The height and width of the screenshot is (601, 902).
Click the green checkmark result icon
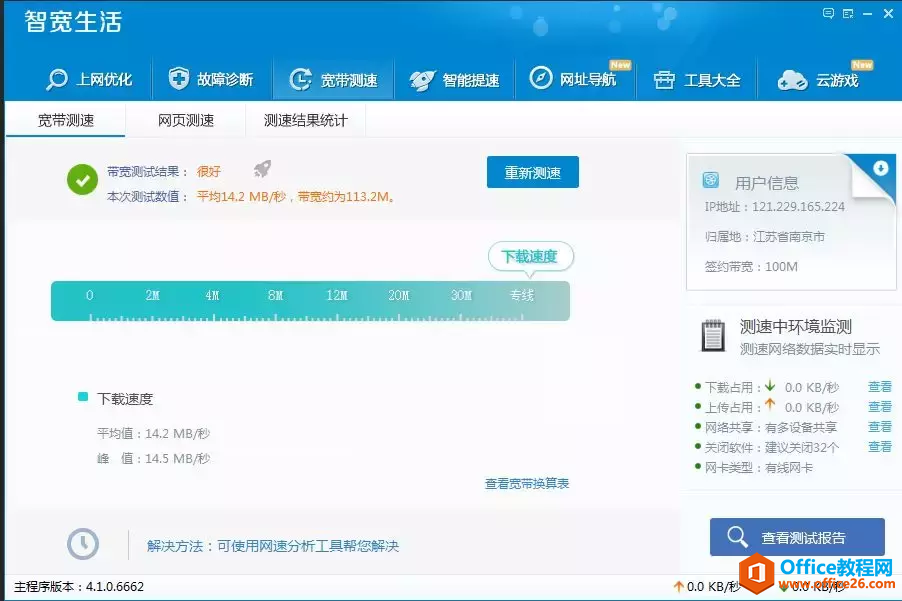coord(82,179)
